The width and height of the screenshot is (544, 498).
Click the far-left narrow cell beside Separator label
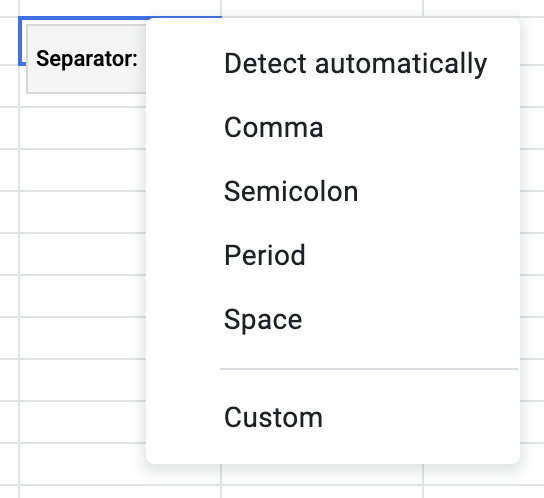point(9,41)
